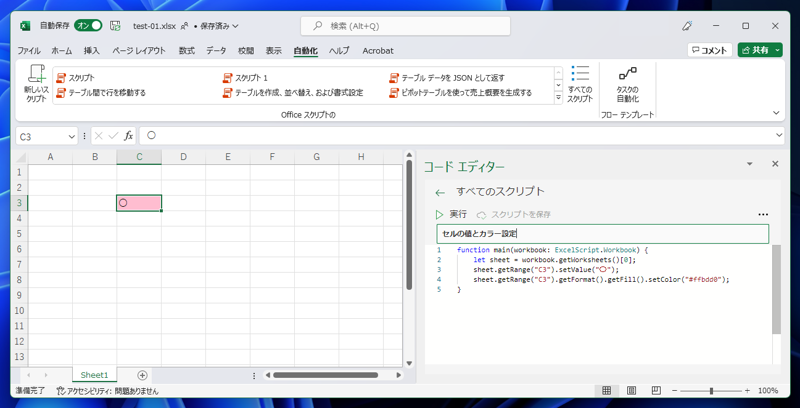Switch to the 数式 tab
This screenshot has height=408, width=800.
click(187, 50)
